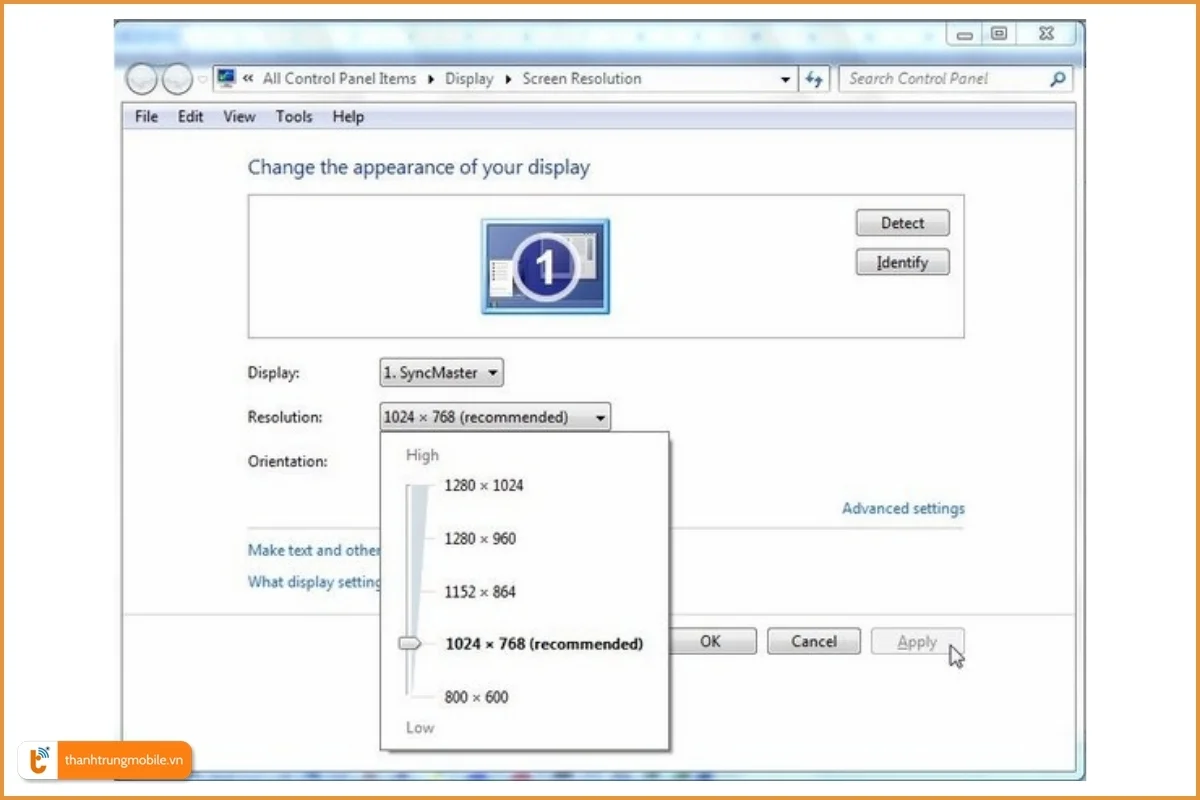Open the File menu
Viewport: 1200px width, 800px height.
point(146,117)
